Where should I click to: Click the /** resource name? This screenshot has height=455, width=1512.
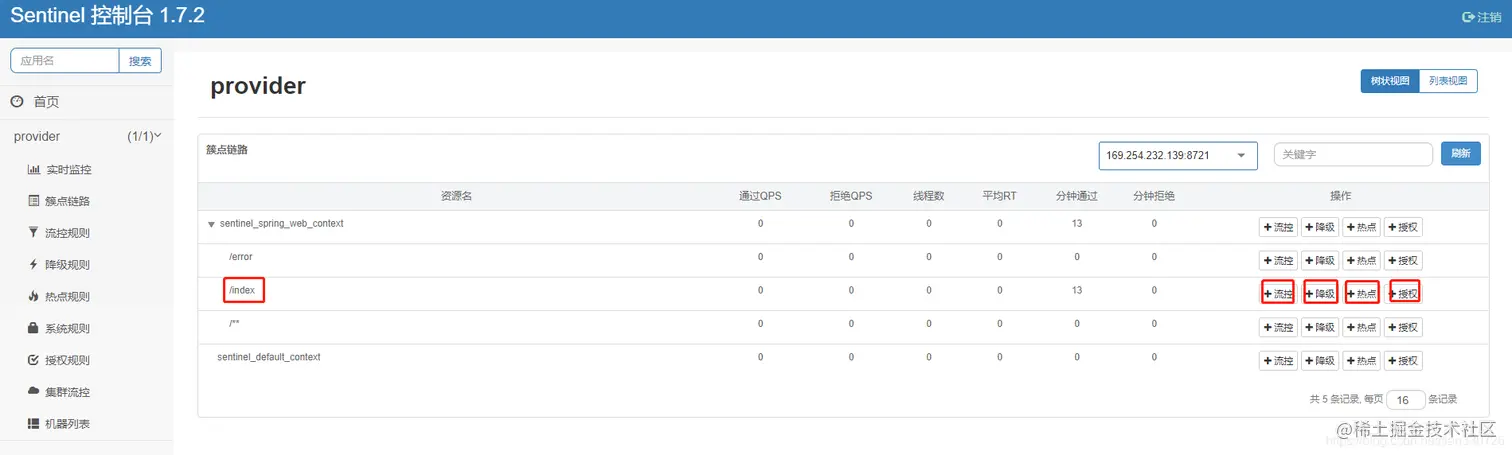coord(234,323)
